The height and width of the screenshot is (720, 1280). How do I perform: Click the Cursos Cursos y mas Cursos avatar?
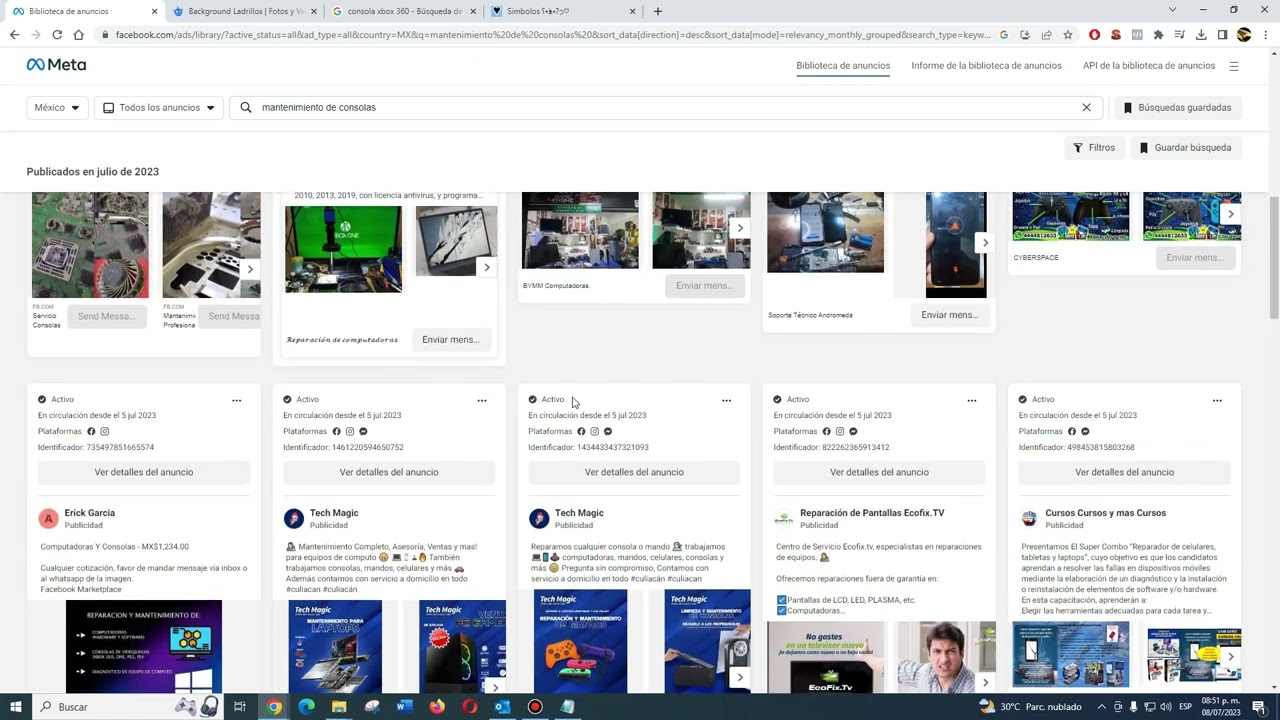1029,518
